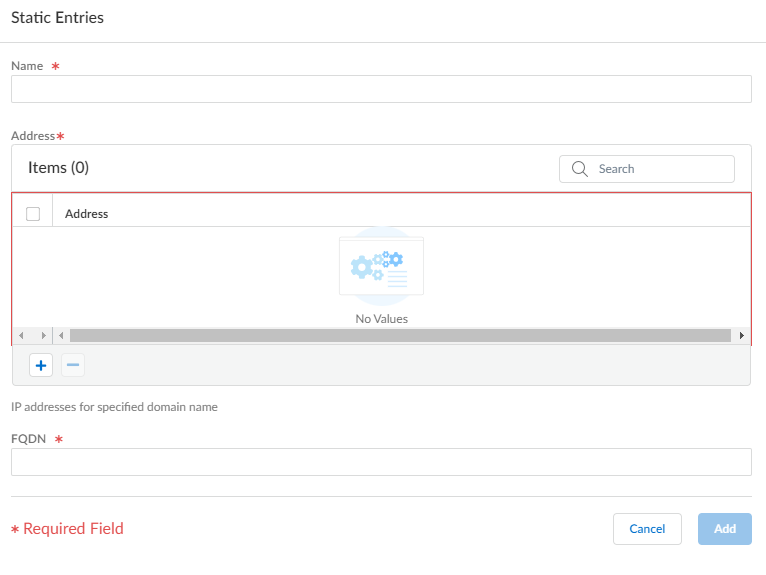Click right scroll arrow under checkbox column
The image size is (766, 575).
[x=42, y=336]
